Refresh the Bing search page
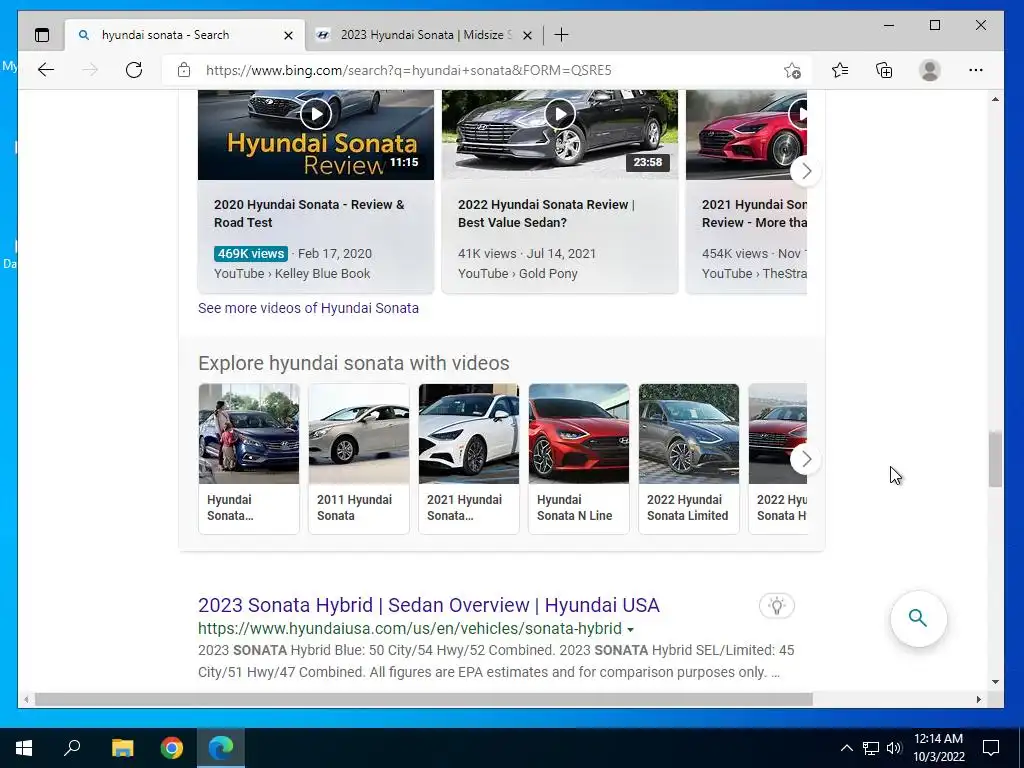Viewport: 1024px width, 768px height. point(134,70)
